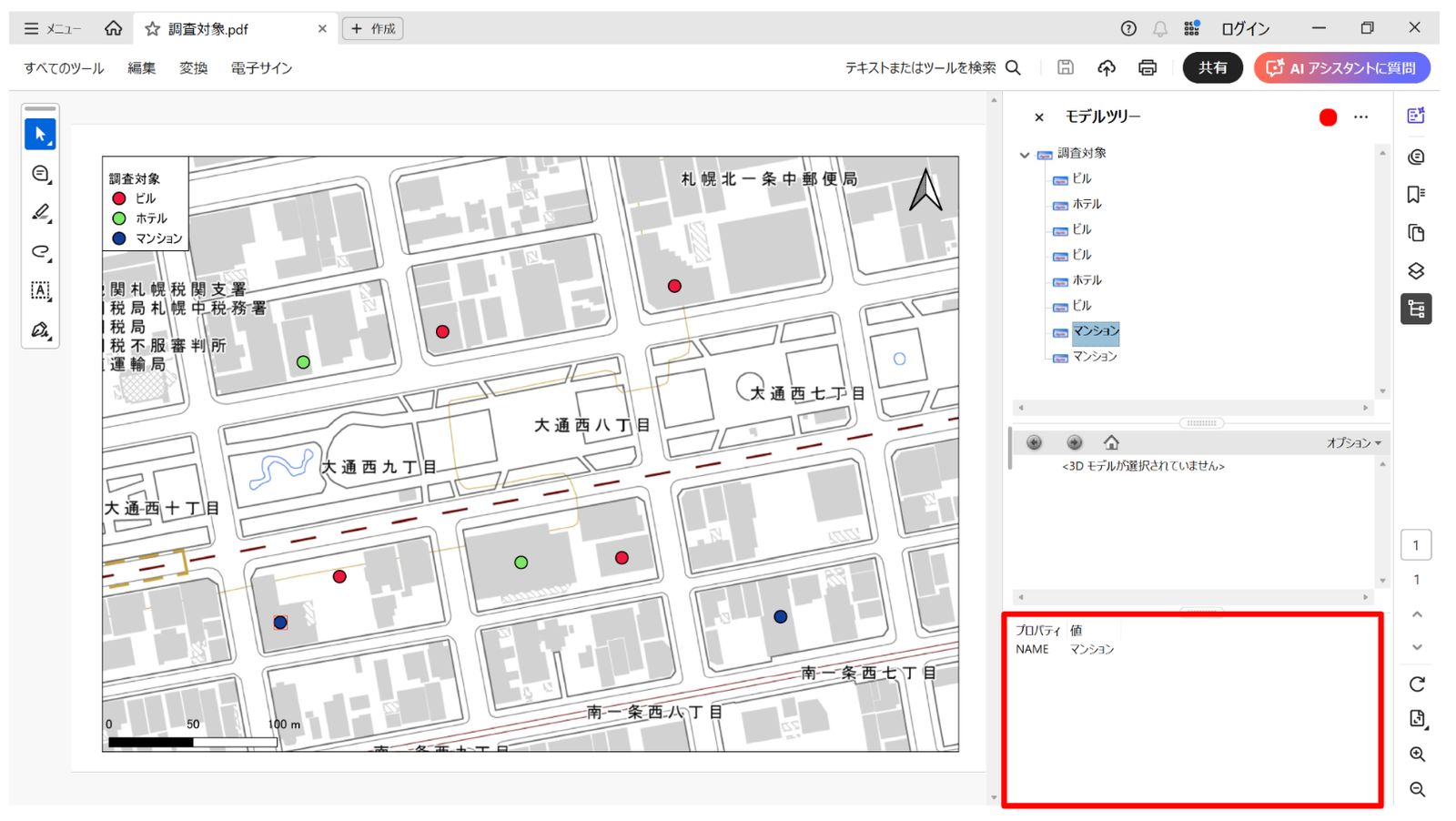Go to the Acrobat home screen
This screenshot has width=1456, height=821.
point(113,28)
